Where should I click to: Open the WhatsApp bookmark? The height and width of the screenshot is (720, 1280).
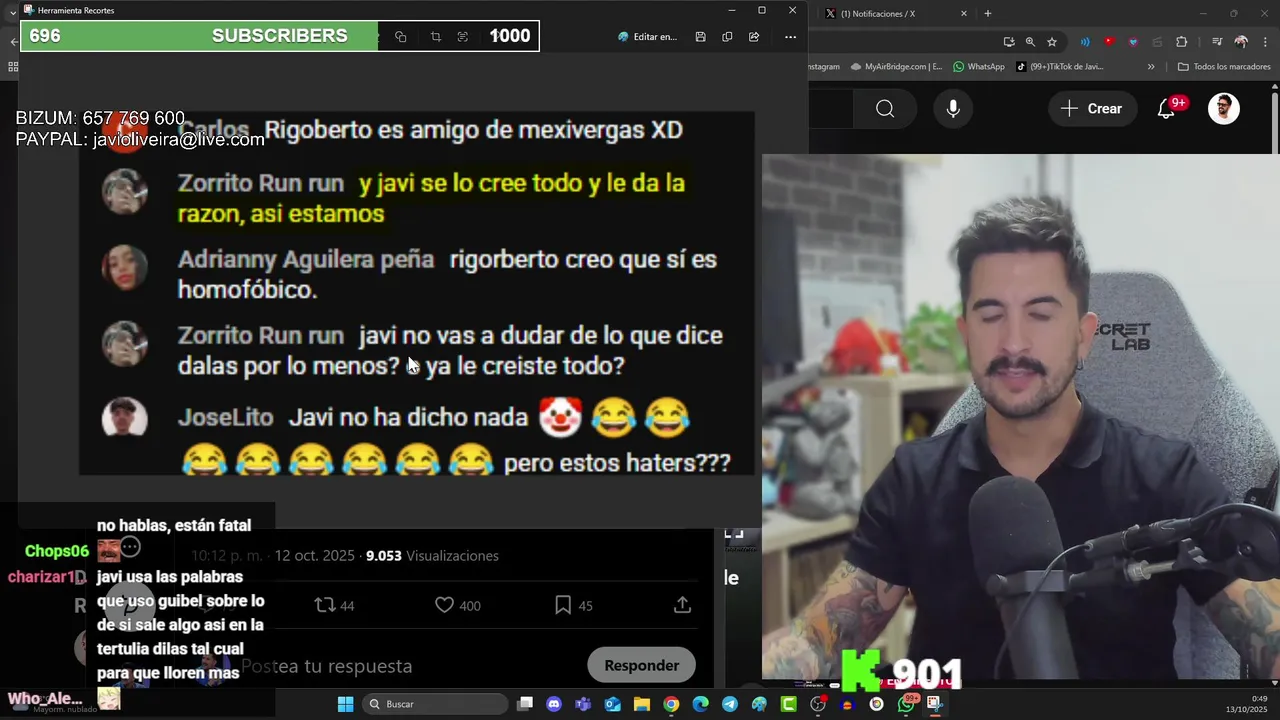pos(979,67)
